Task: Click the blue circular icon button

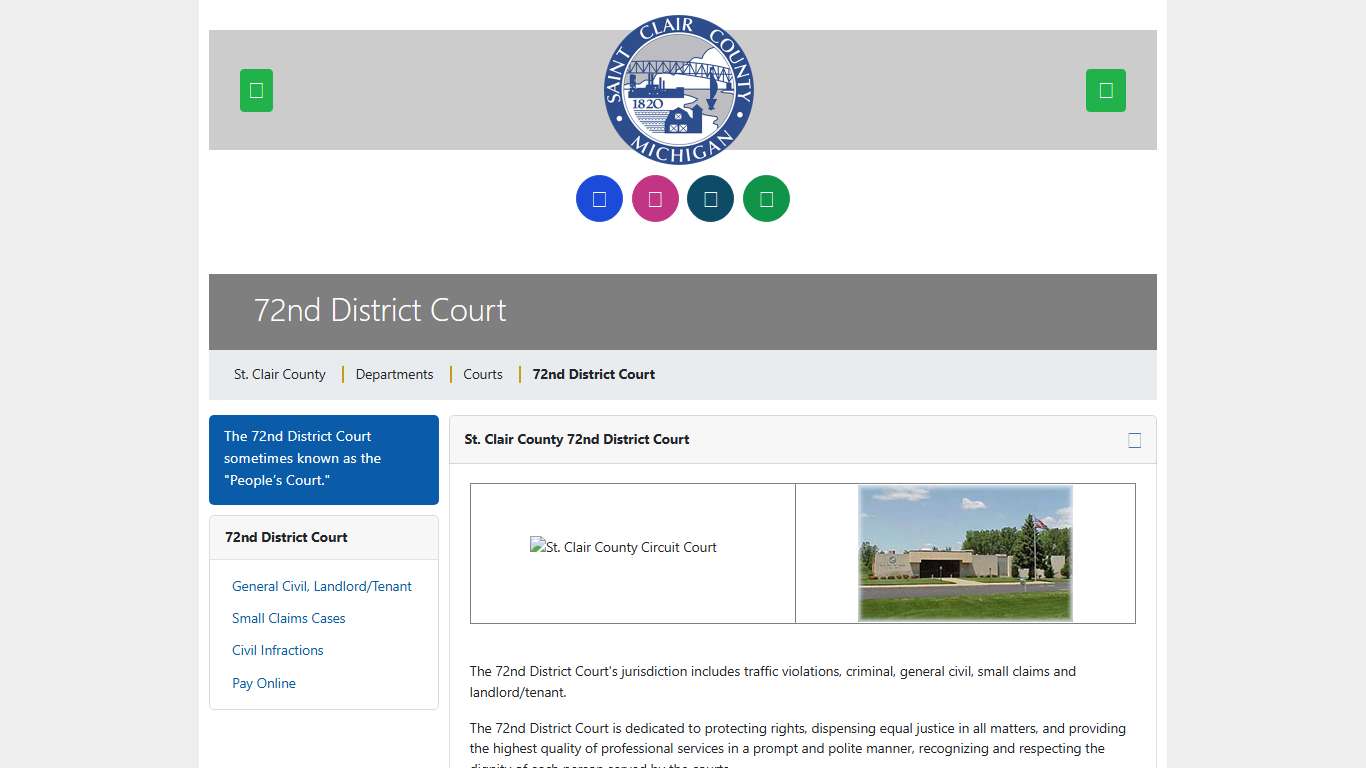Action: coord(599,199)
